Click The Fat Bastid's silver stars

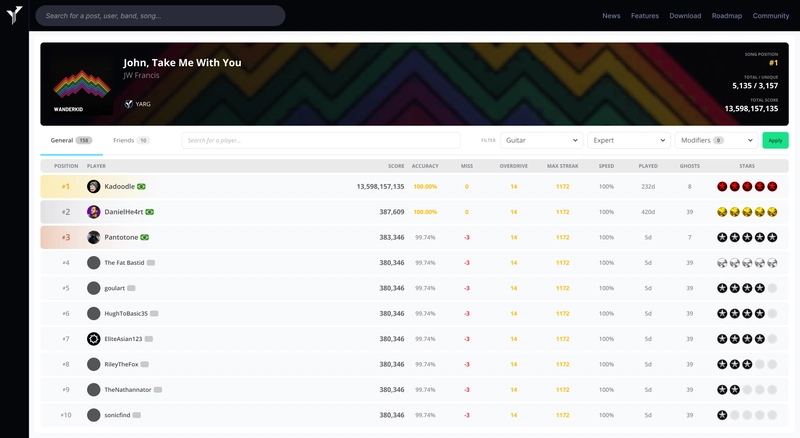coord(747,262)
